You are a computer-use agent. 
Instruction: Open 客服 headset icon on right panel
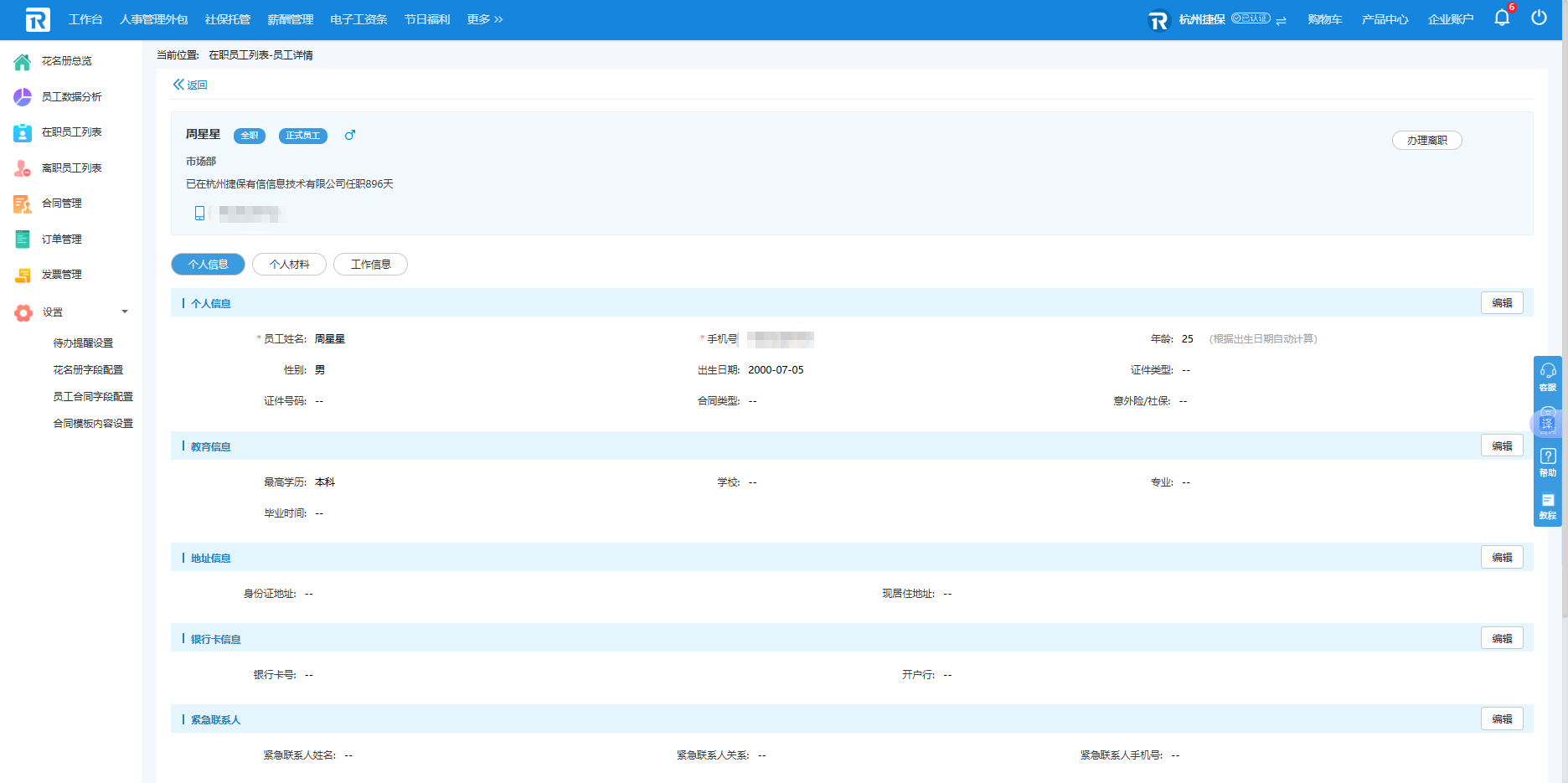click(1547, 371)
